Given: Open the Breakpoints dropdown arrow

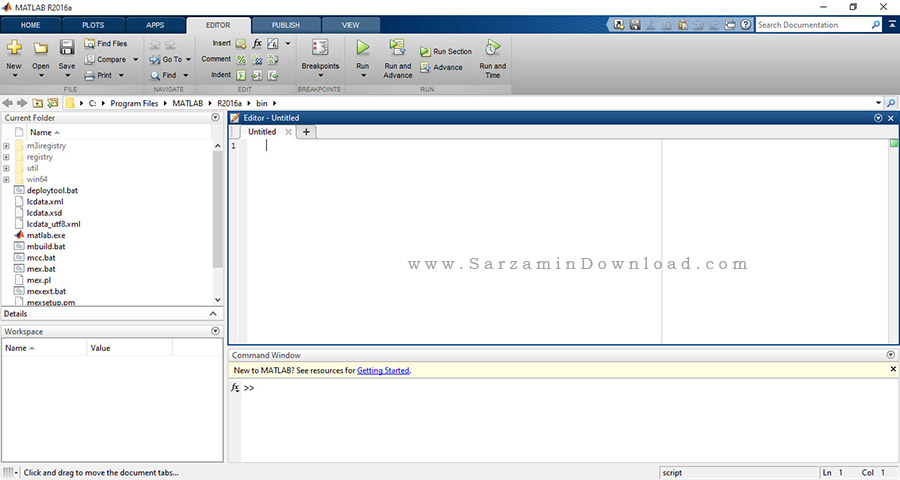Looking at the screenshot, I should [320, 75].
